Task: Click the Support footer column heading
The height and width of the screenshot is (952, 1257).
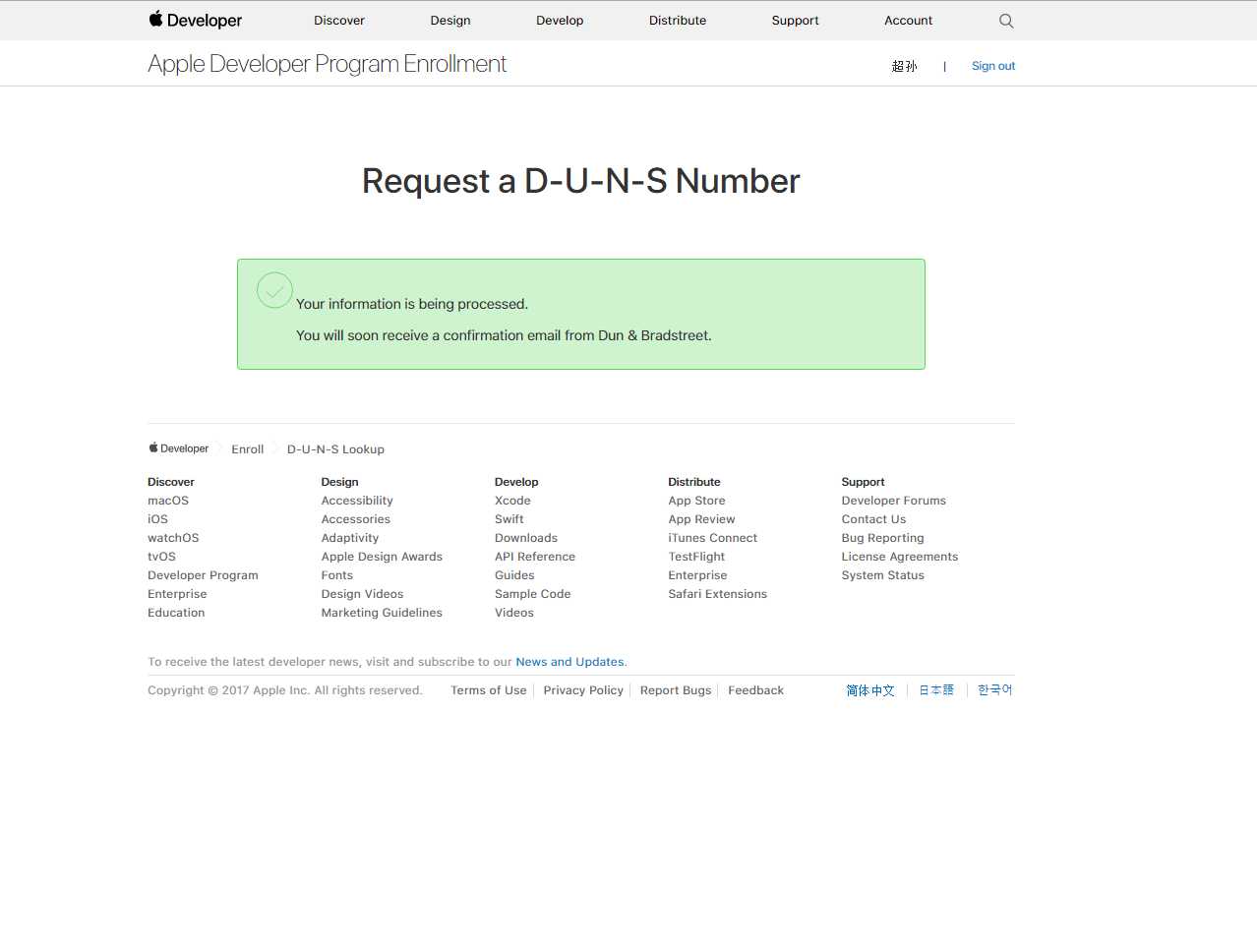Action: (x=863, y=482)
